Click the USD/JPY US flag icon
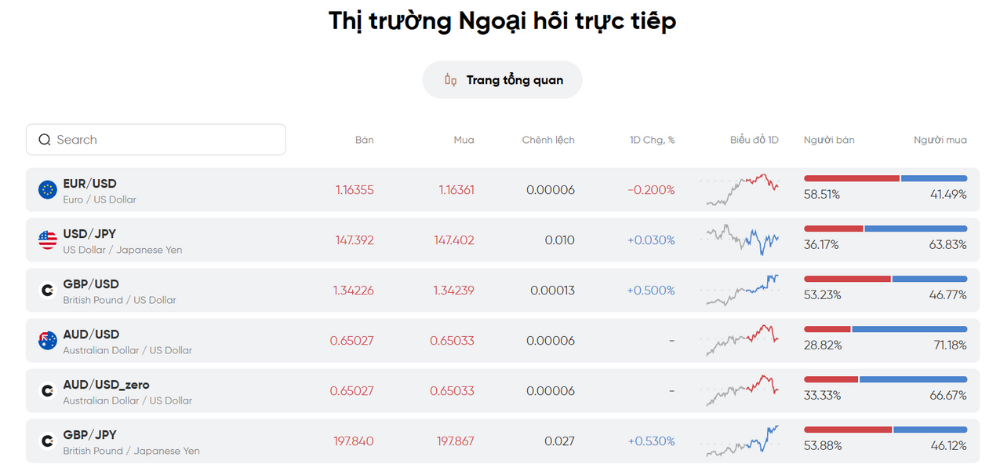This screenshot has width=1000, height=472. [47, 240]
